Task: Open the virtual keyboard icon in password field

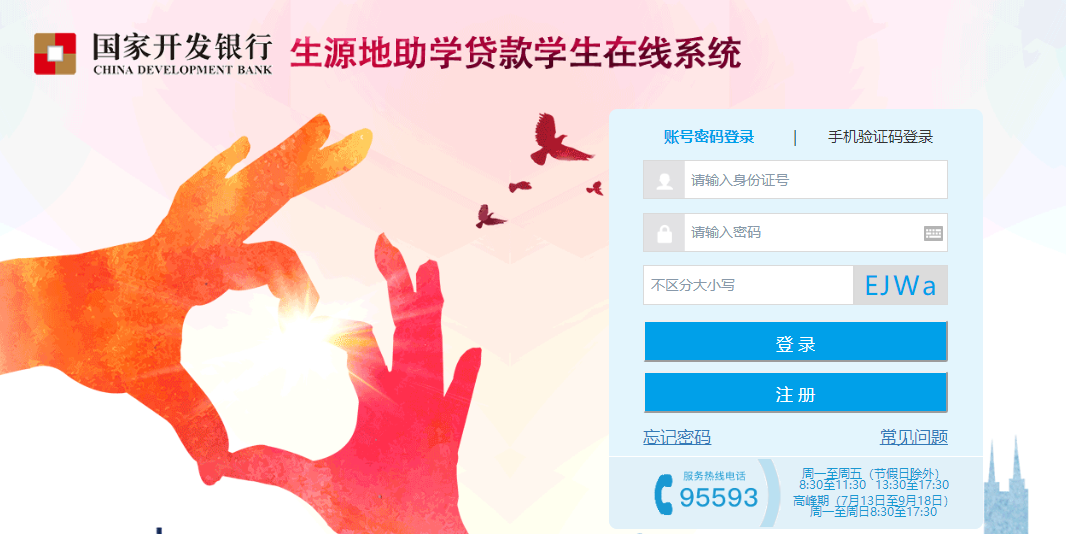Action: [x=933, y=234]
